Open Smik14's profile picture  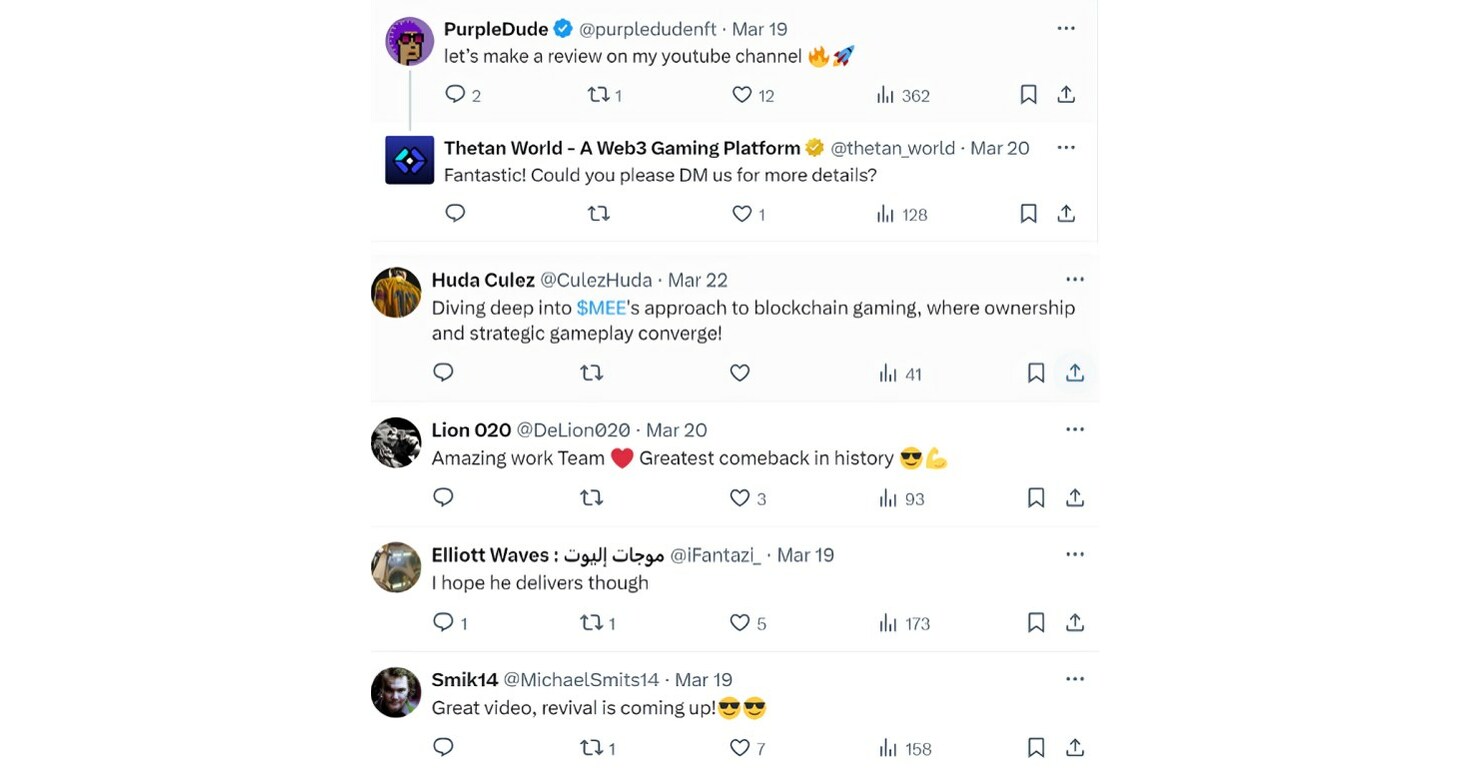pyautogui.click(x=396, y=692)
